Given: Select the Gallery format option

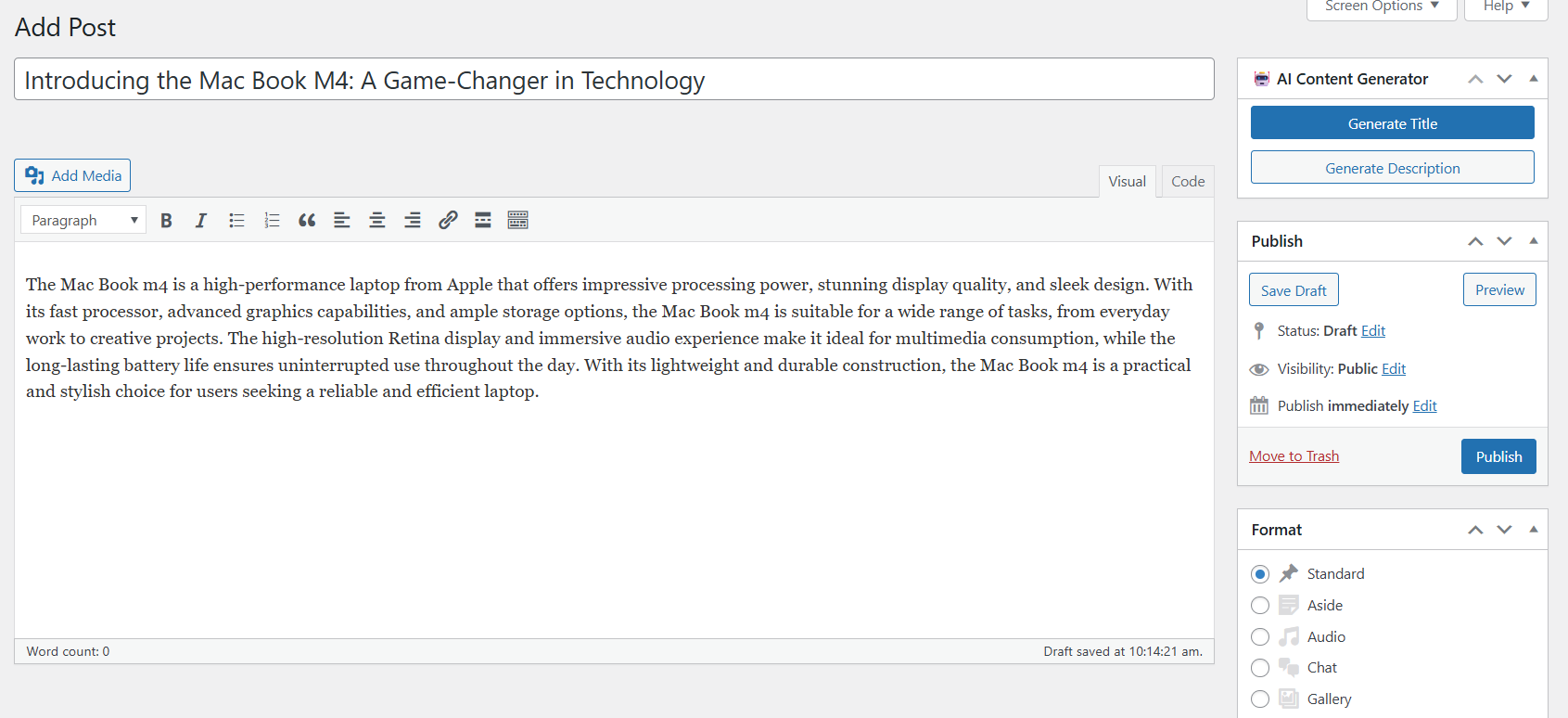Looking at the screenshot, I should [1260, 699].
